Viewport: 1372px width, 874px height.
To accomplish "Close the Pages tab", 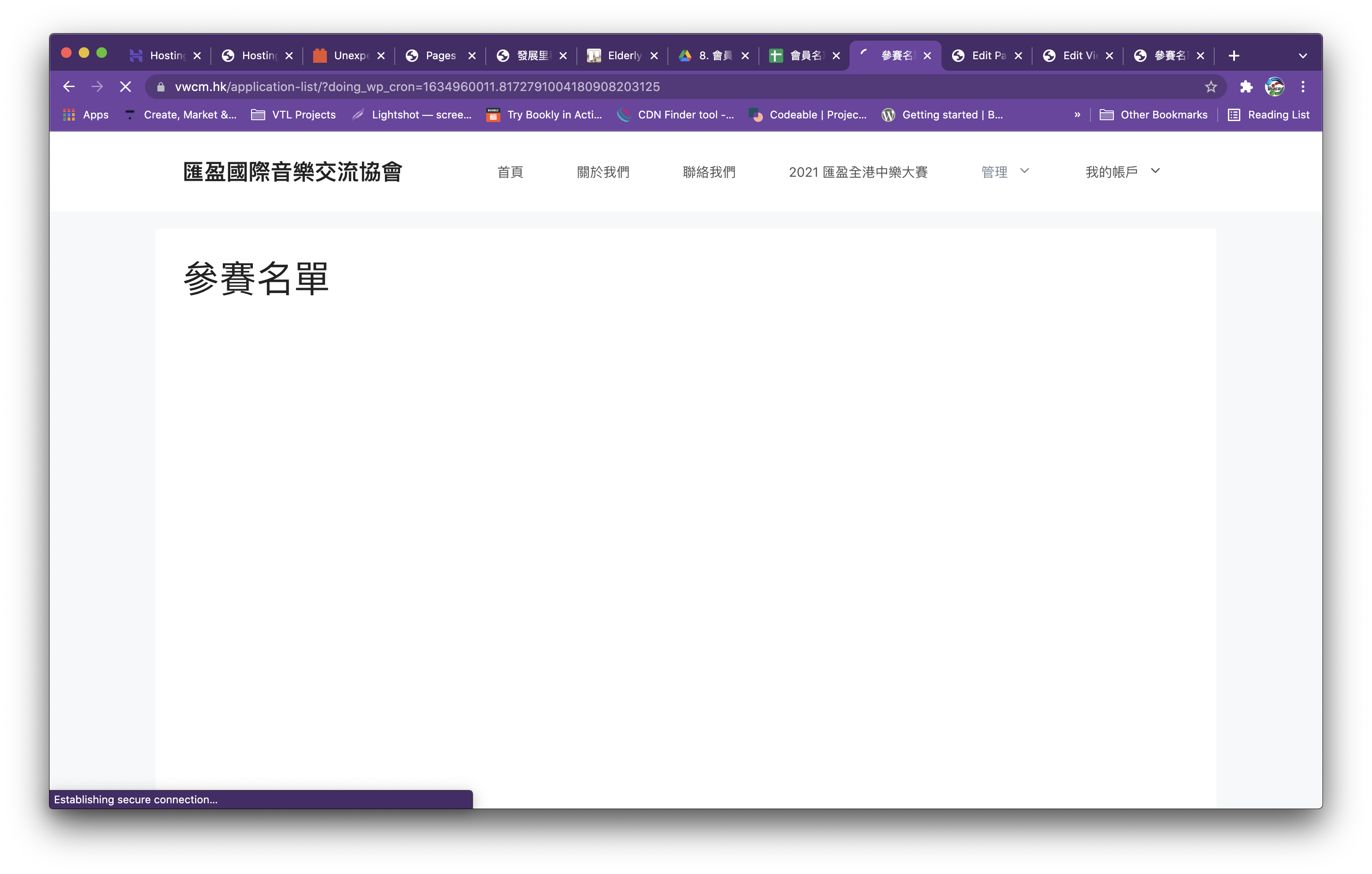I will click(472, 55).
